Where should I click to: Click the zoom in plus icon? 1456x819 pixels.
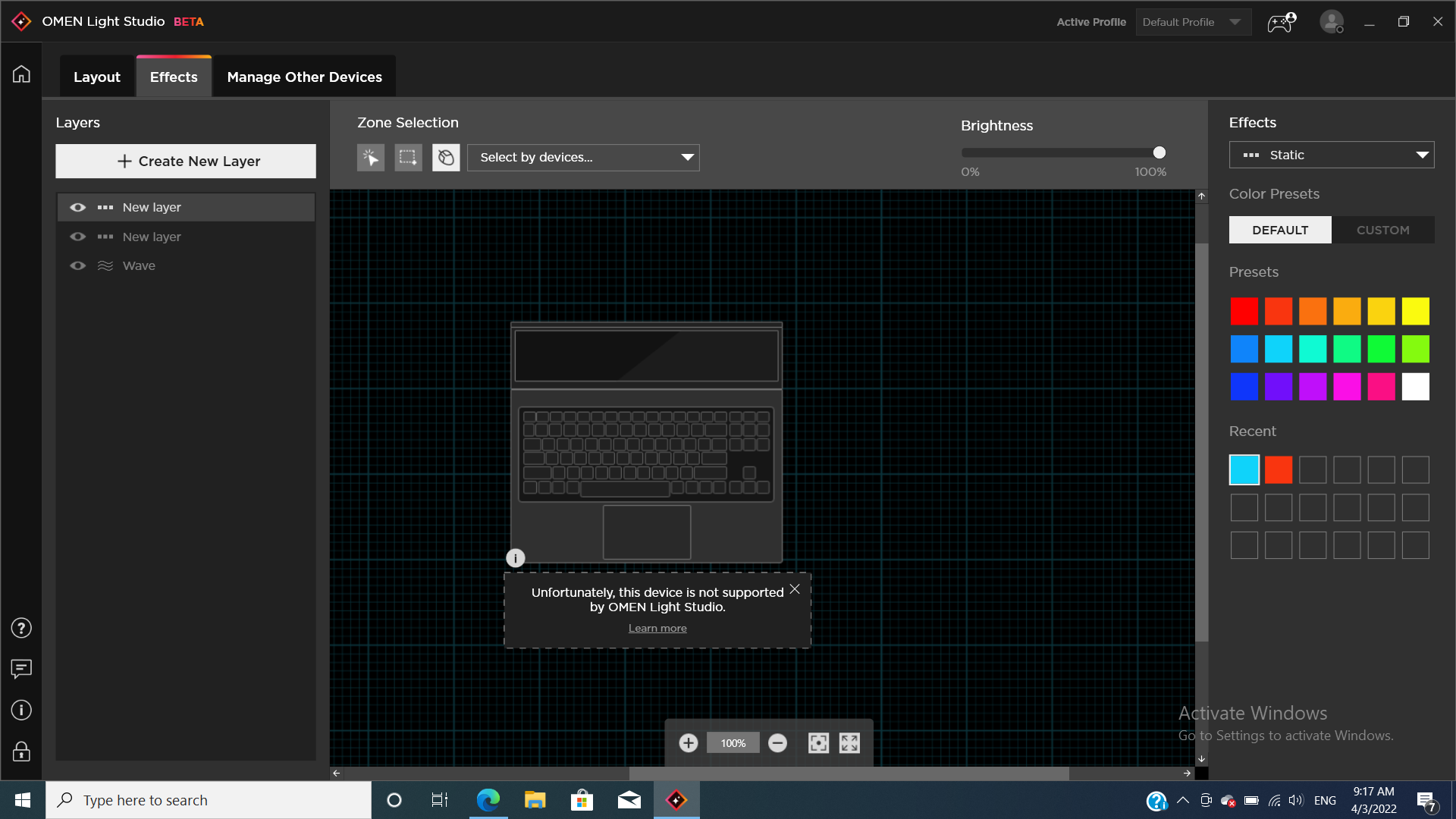pos(689,743)
